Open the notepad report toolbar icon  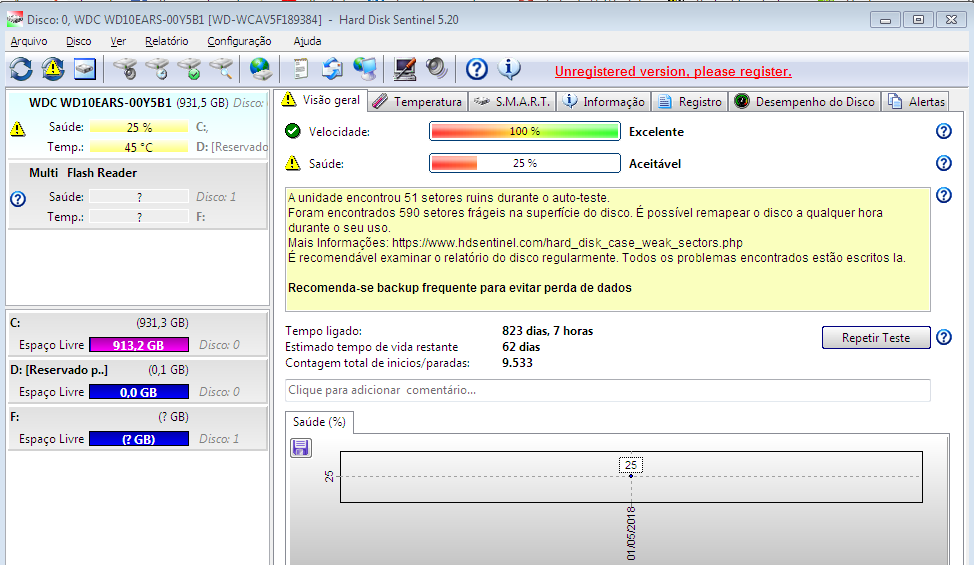coord(301,69)
